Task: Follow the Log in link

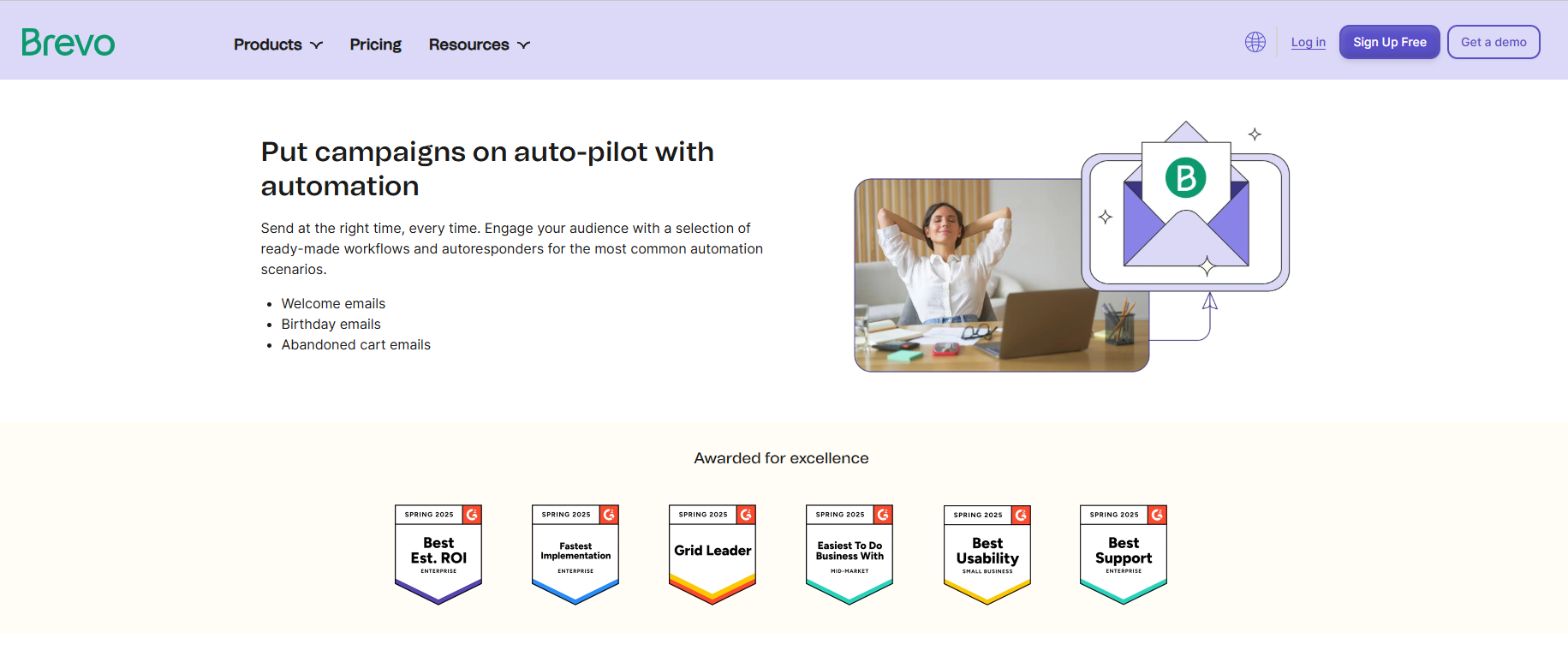Action: (1308, 42)
